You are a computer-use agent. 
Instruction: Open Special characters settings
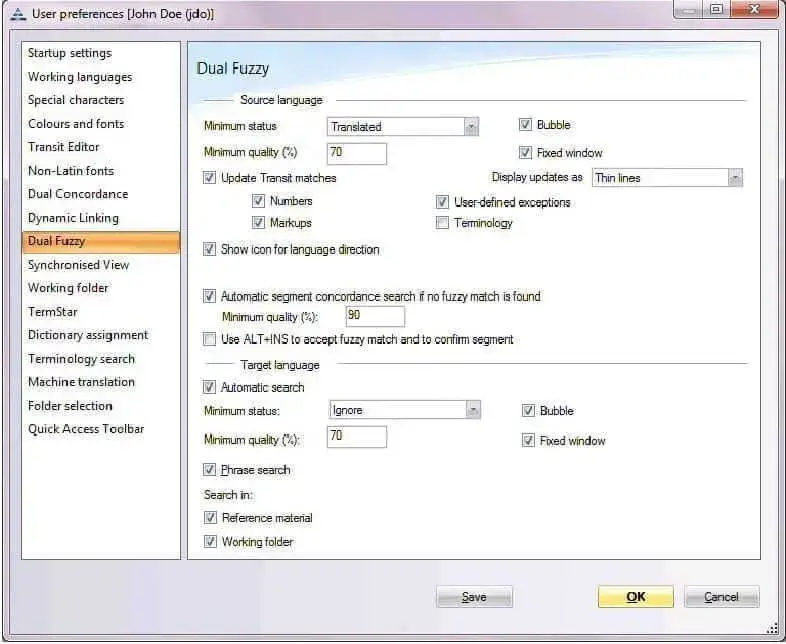(76, 100)
